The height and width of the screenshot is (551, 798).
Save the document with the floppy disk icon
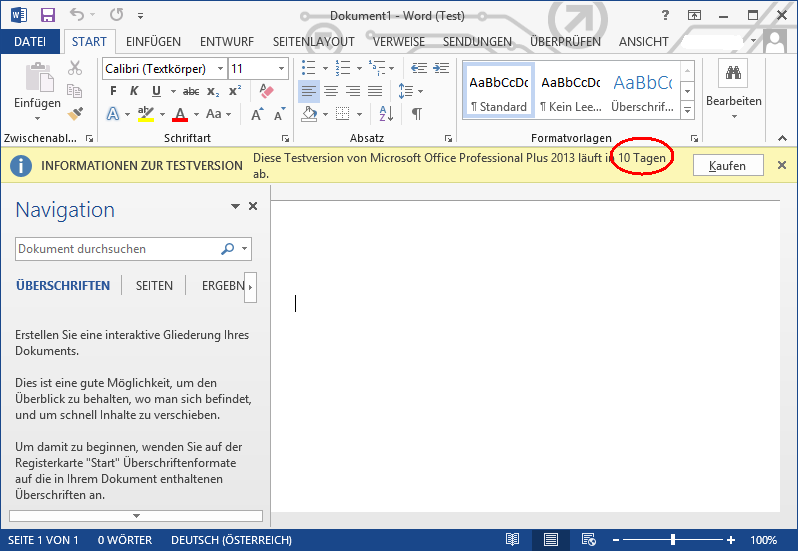(x=48, y=15)
